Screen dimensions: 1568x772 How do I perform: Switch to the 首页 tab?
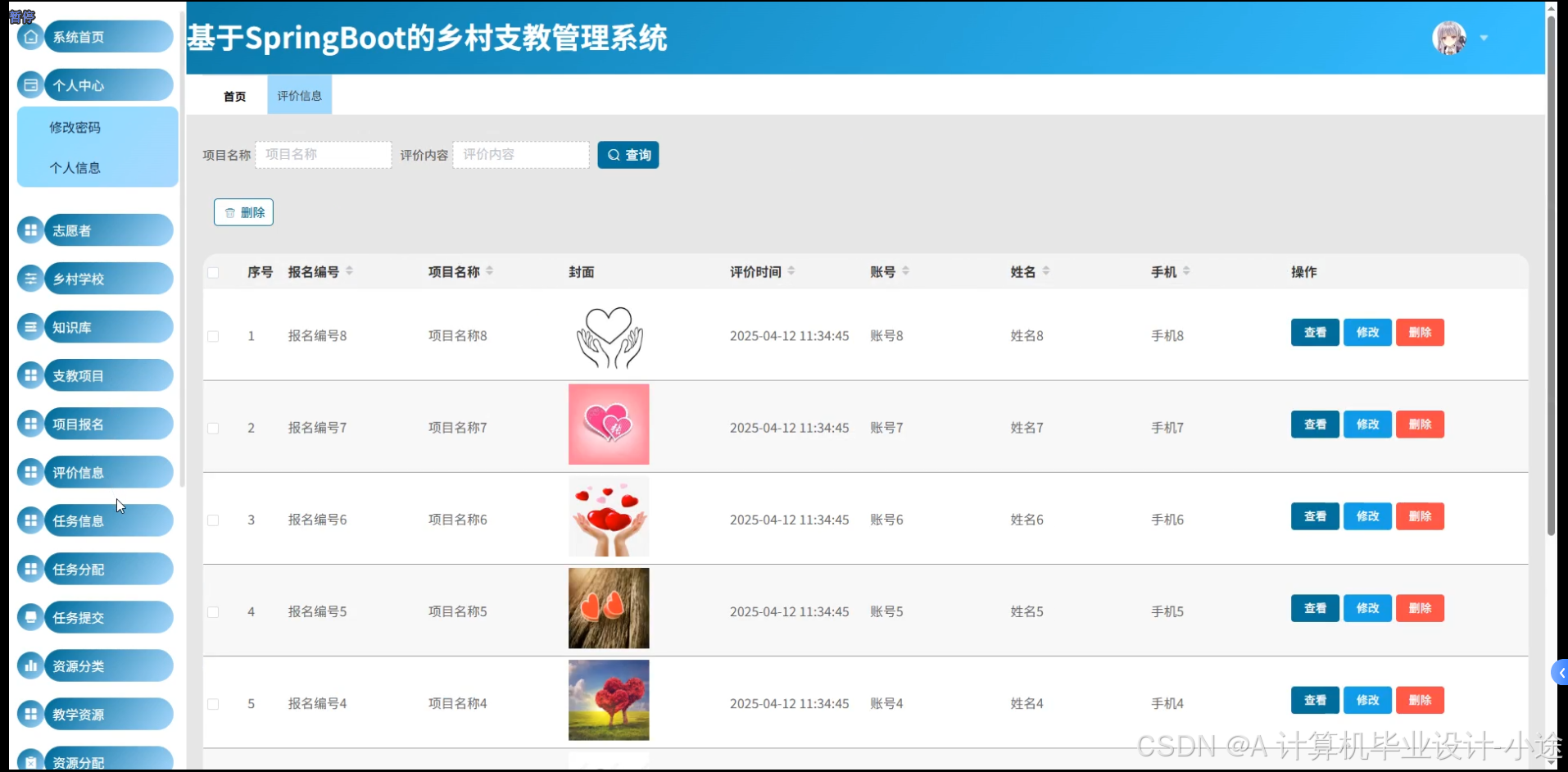tap(235, 96)
